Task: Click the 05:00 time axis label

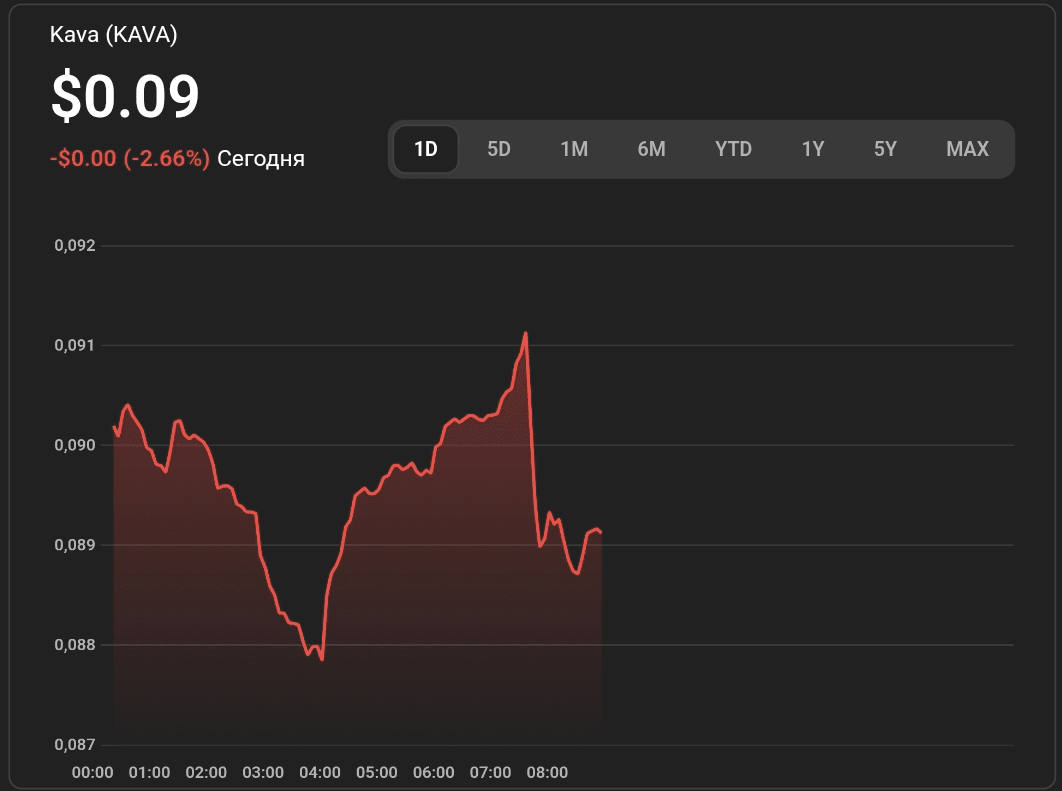Action: [x=377, y=772]
